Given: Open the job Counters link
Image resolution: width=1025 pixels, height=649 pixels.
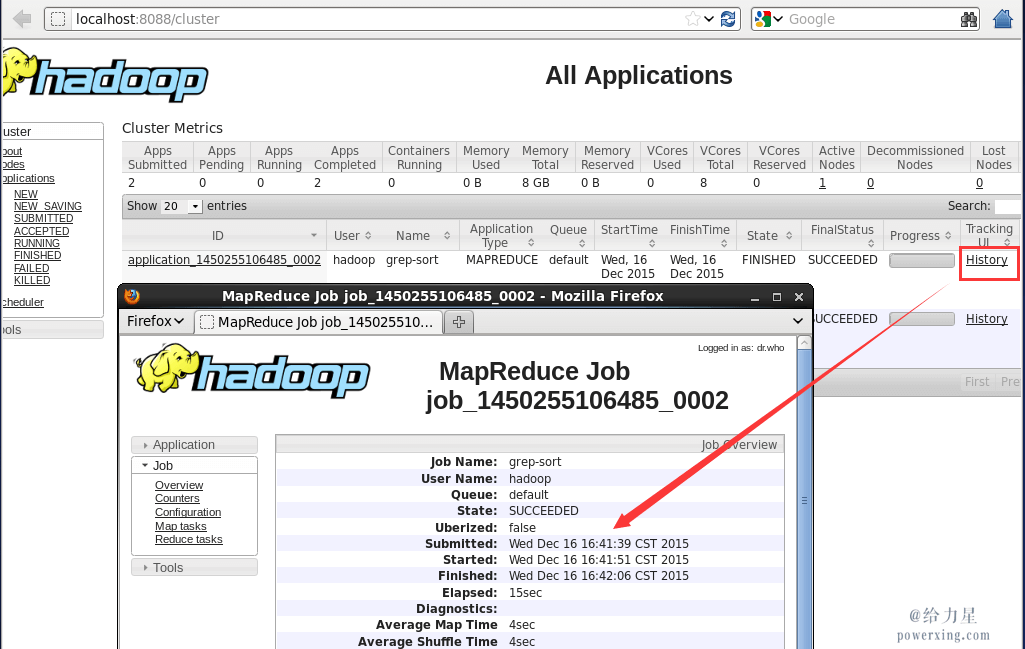Looking at the screenshot, I should [x=177, y=498].
